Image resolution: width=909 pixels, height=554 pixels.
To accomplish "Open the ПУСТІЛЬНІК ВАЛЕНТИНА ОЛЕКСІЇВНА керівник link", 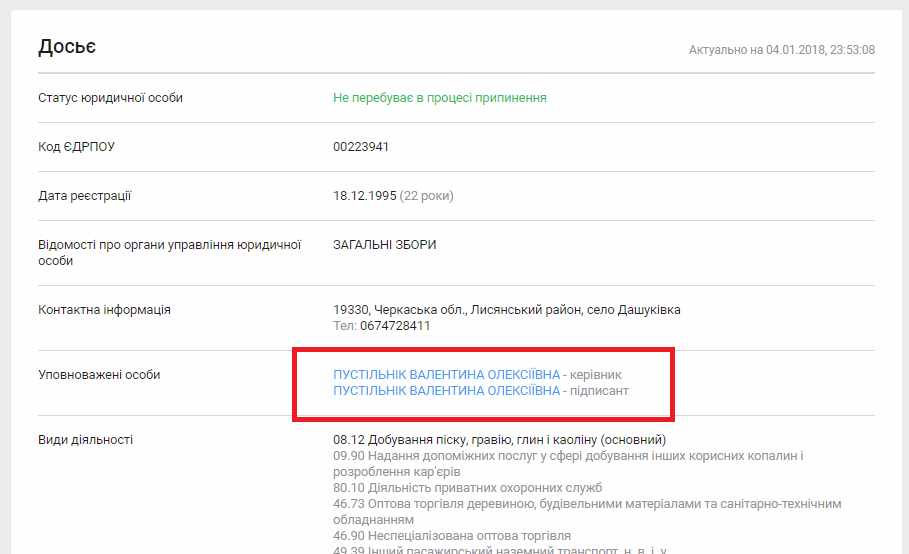I will coord(446,375).
